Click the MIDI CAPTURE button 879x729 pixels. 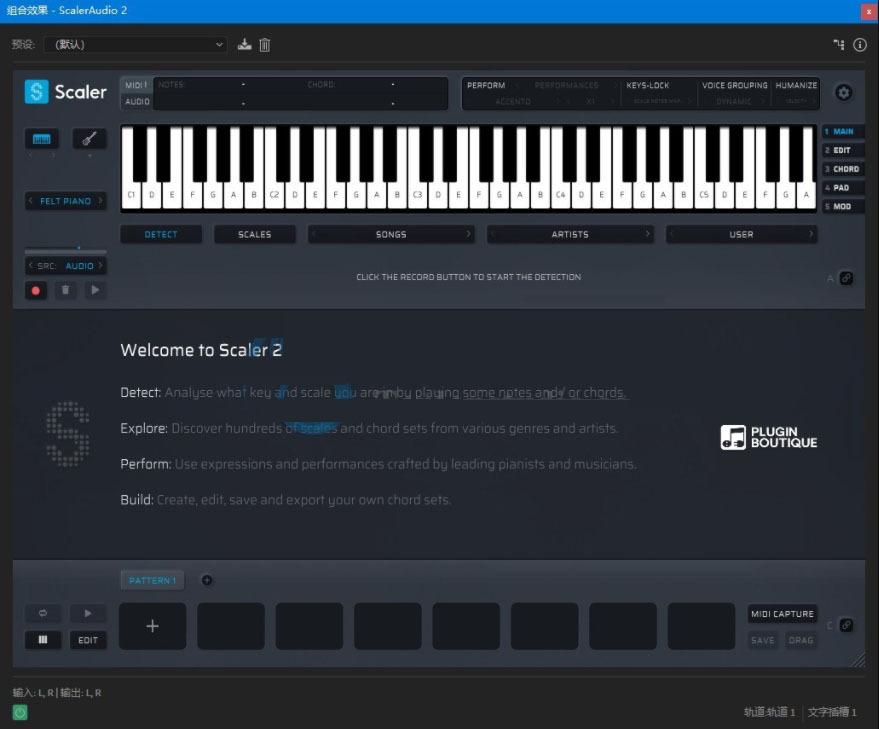(x=782, y=614)
